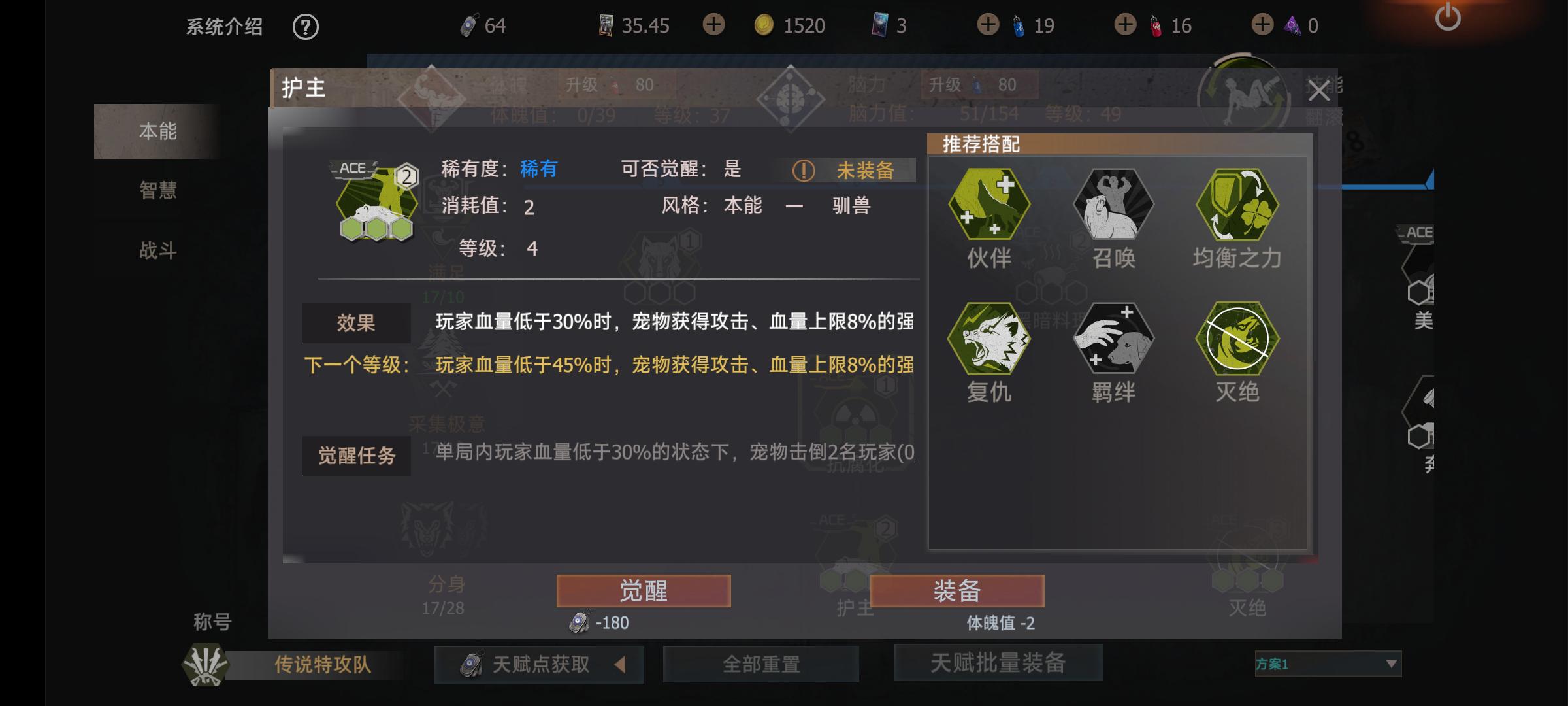The height and width of the screenshot is (706, 1568).
Task: Click the 天赋批量装备 button
Action: coord(998,663)
